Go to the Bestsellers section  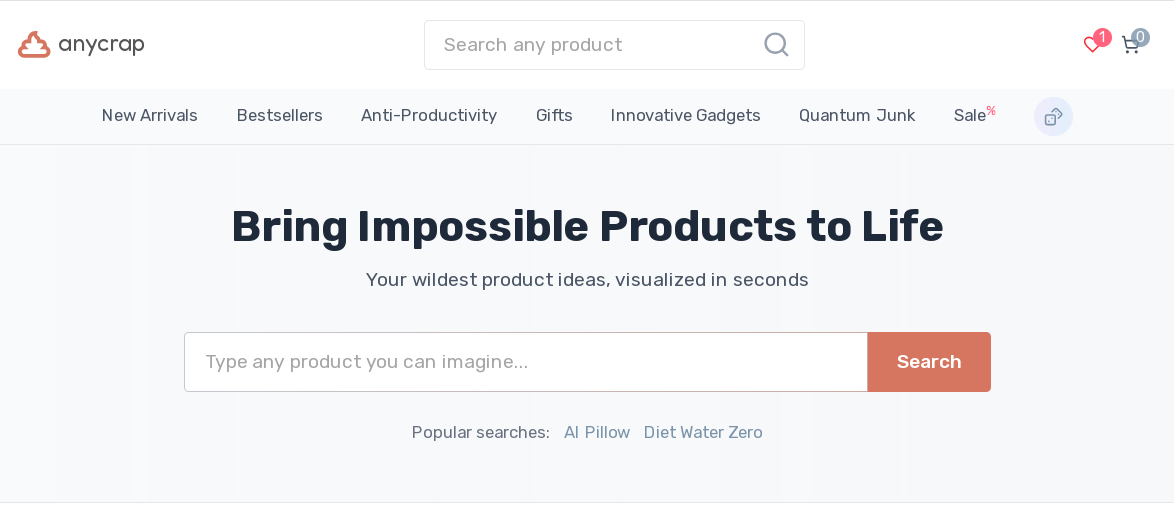(x=279, y=116)
